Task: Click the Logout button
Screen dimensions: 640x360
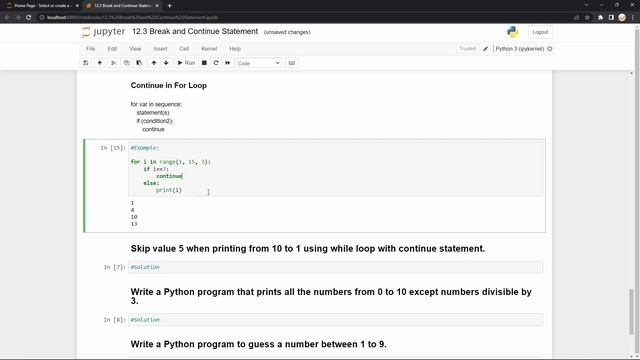Action: point(540,32)
